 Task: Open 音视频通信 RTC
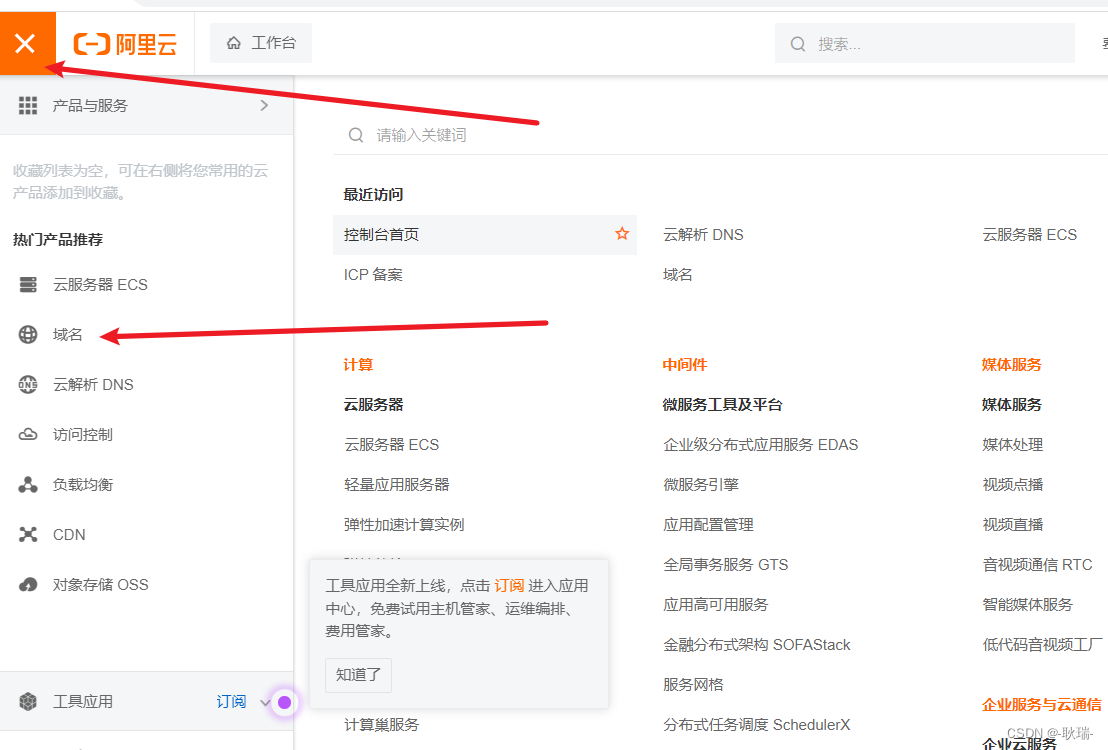pos(1037,565)
